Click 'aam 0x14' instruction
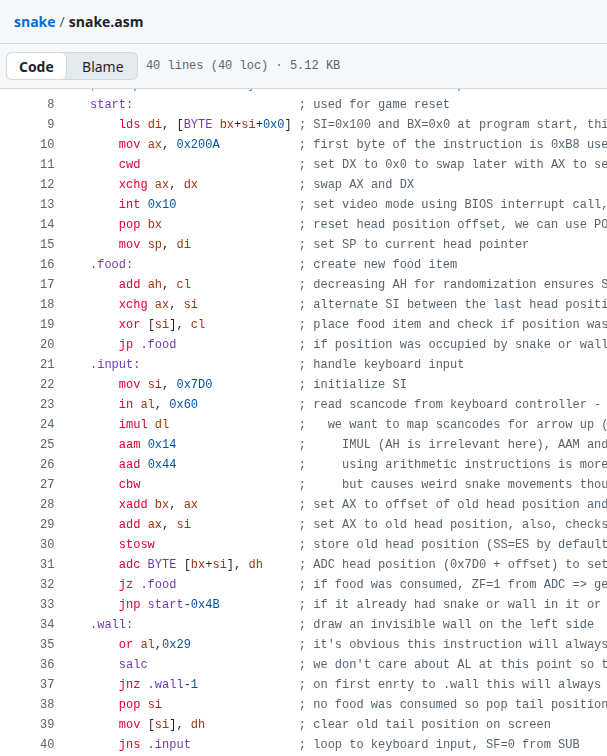The height and width of the screenshot is (756, 607). point(148,444)
